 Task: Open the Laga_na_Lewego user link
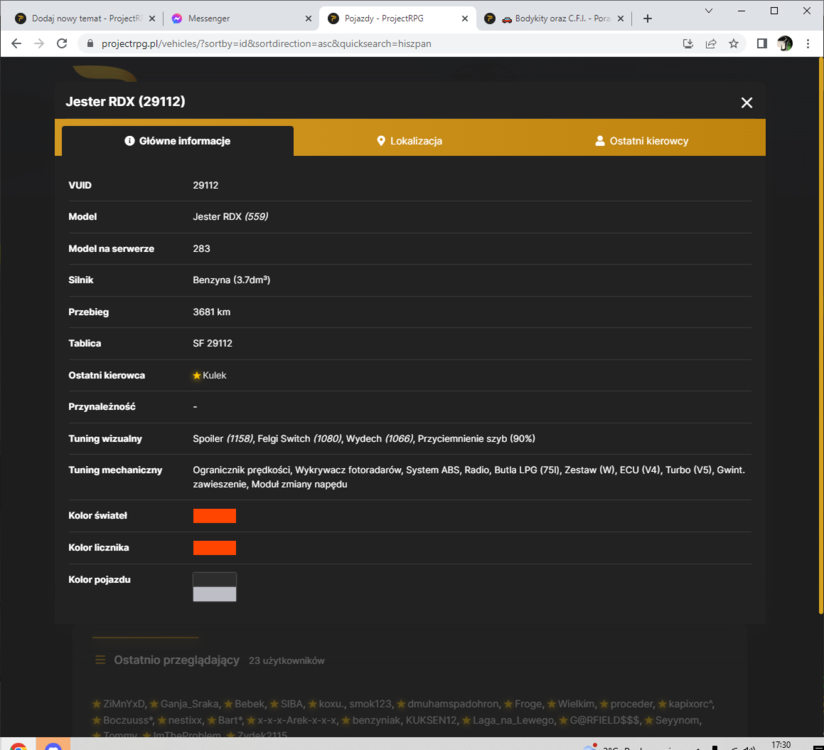[513, 720]
